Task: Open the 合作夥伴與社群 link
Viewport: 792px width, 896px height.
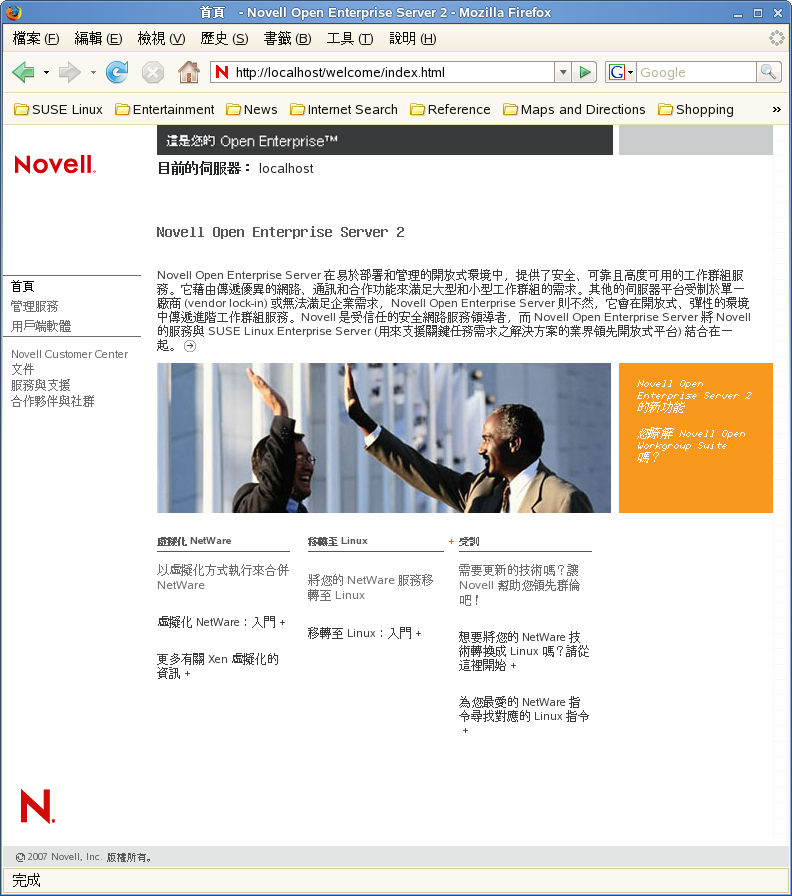Action: (x=53, y=401)
